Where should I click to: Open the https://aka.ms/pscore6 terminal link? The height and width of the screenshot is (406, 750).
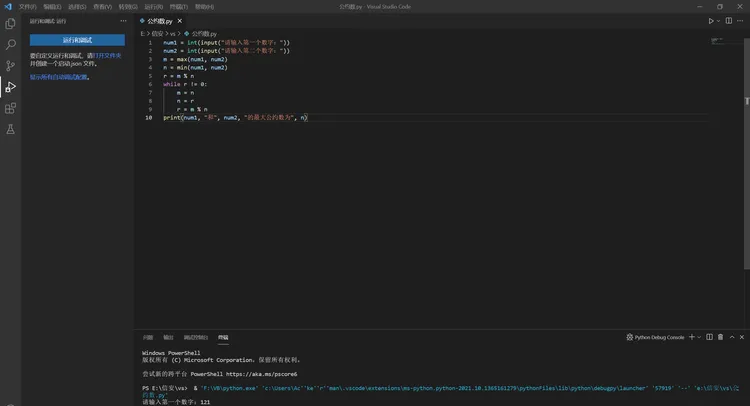tap(261, 374)
